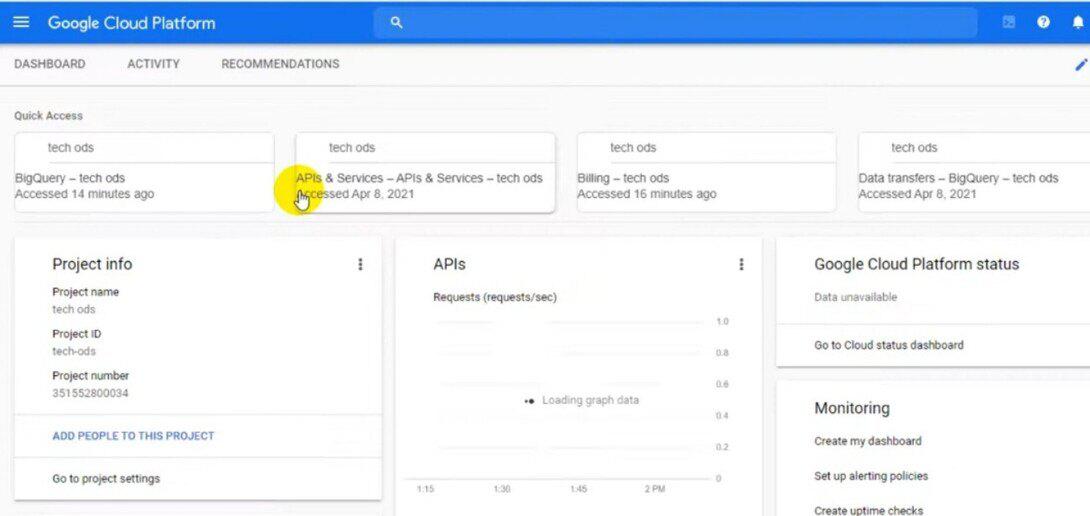Open Project info card three-dot menu

tap(360, 264)
